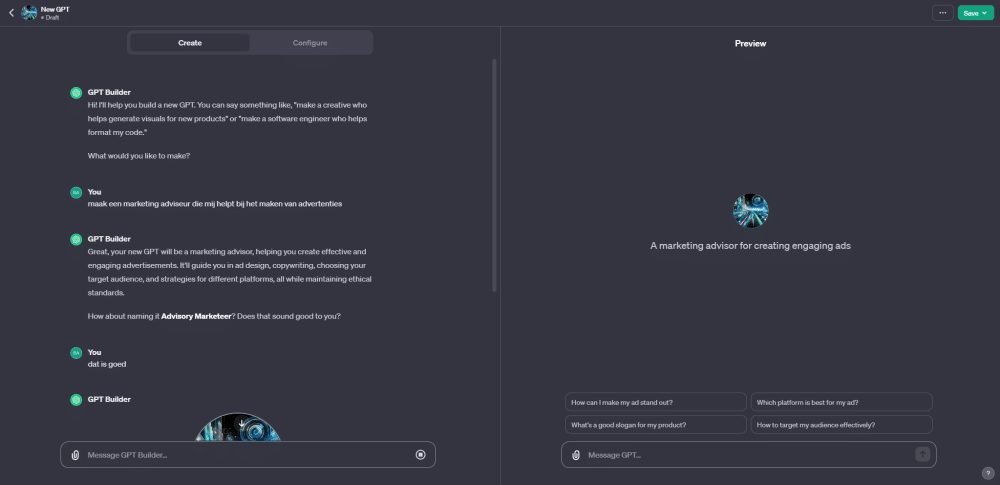
Task: Click the 'Draft' status label
Action: click(52, 18)
